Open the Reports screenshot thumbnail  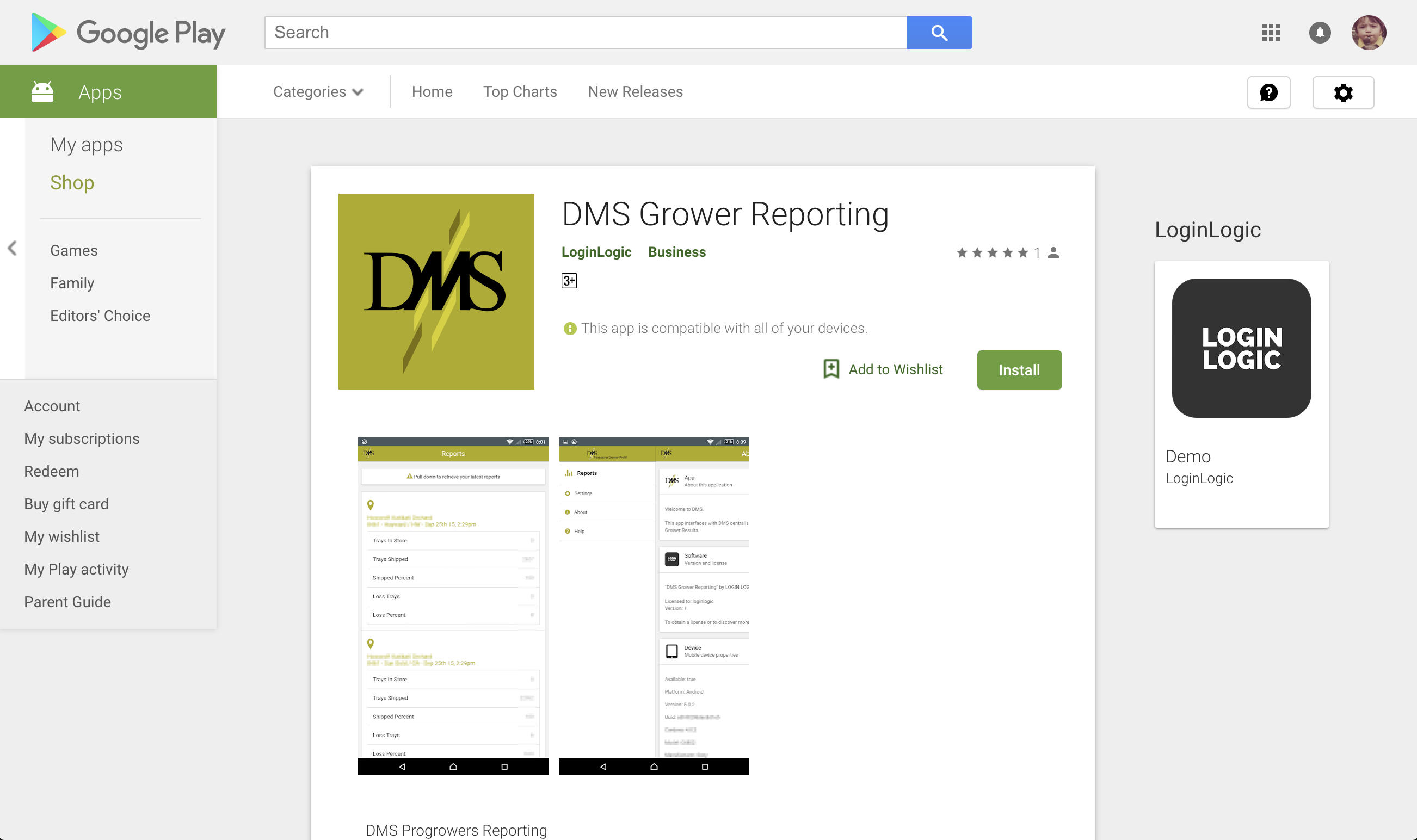452,605
